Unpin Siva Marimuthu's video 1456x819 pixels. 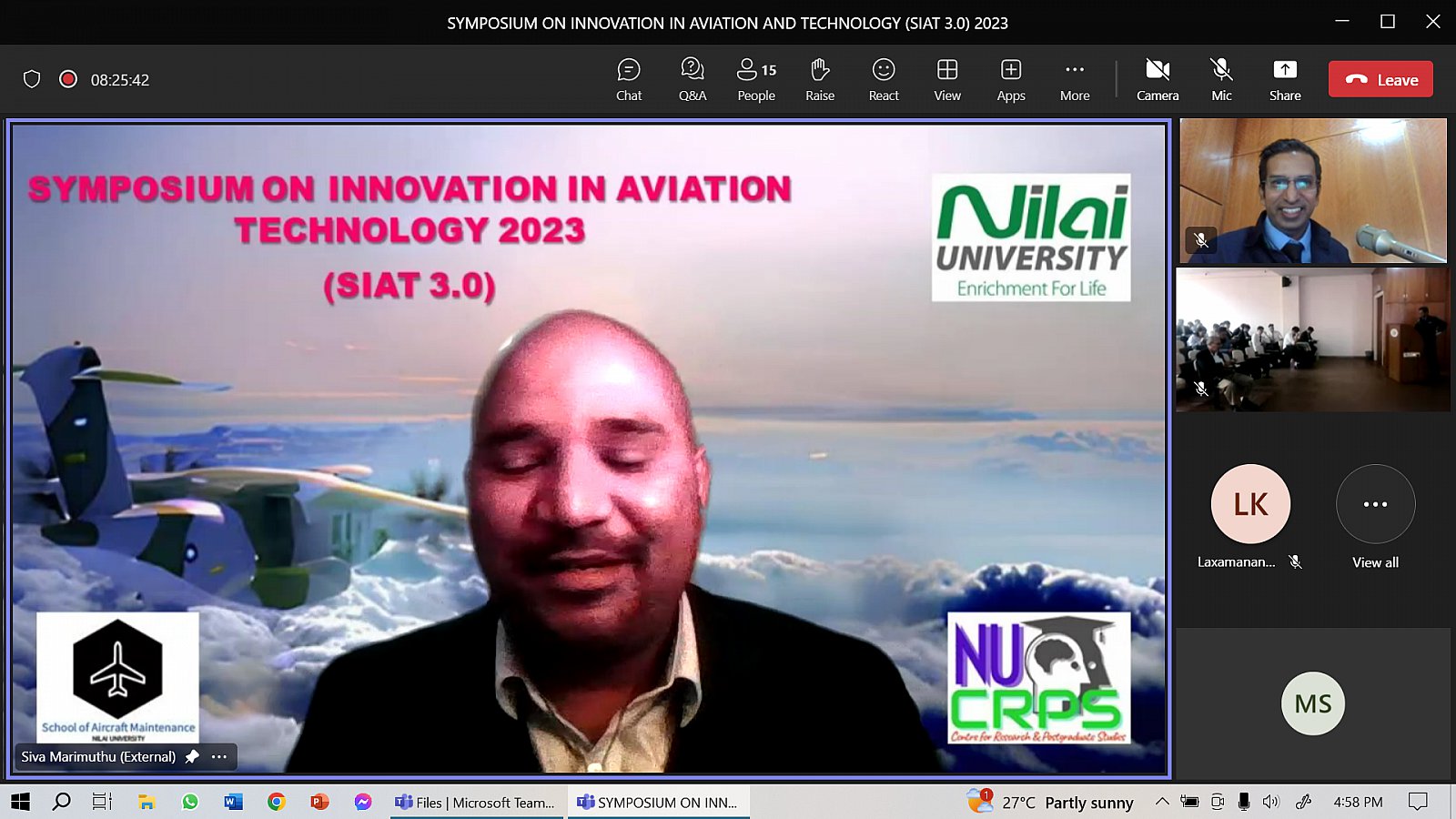click(x=192, y=756)
